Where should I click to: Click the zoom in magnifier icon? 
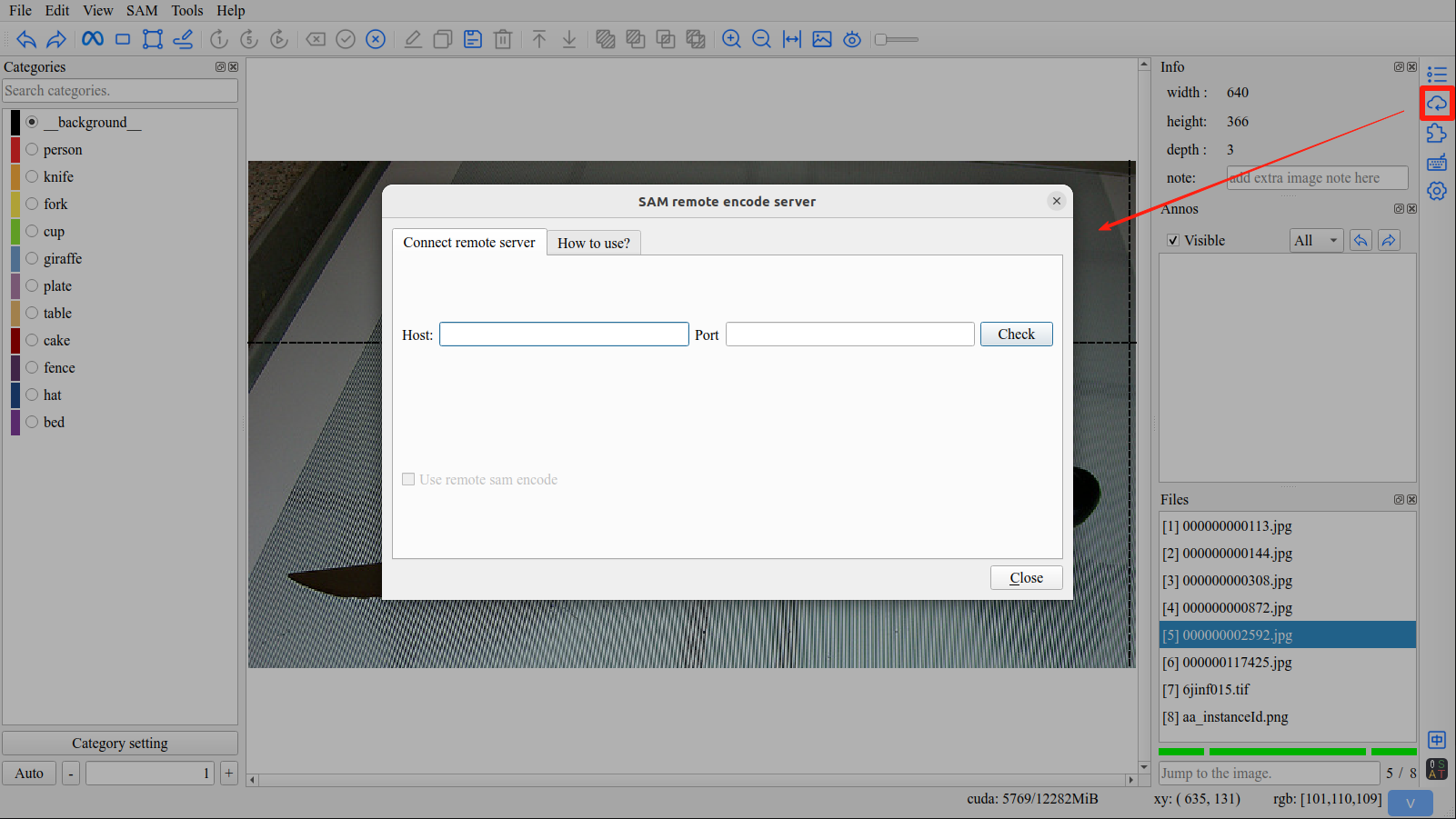click(x=731, y=39)
